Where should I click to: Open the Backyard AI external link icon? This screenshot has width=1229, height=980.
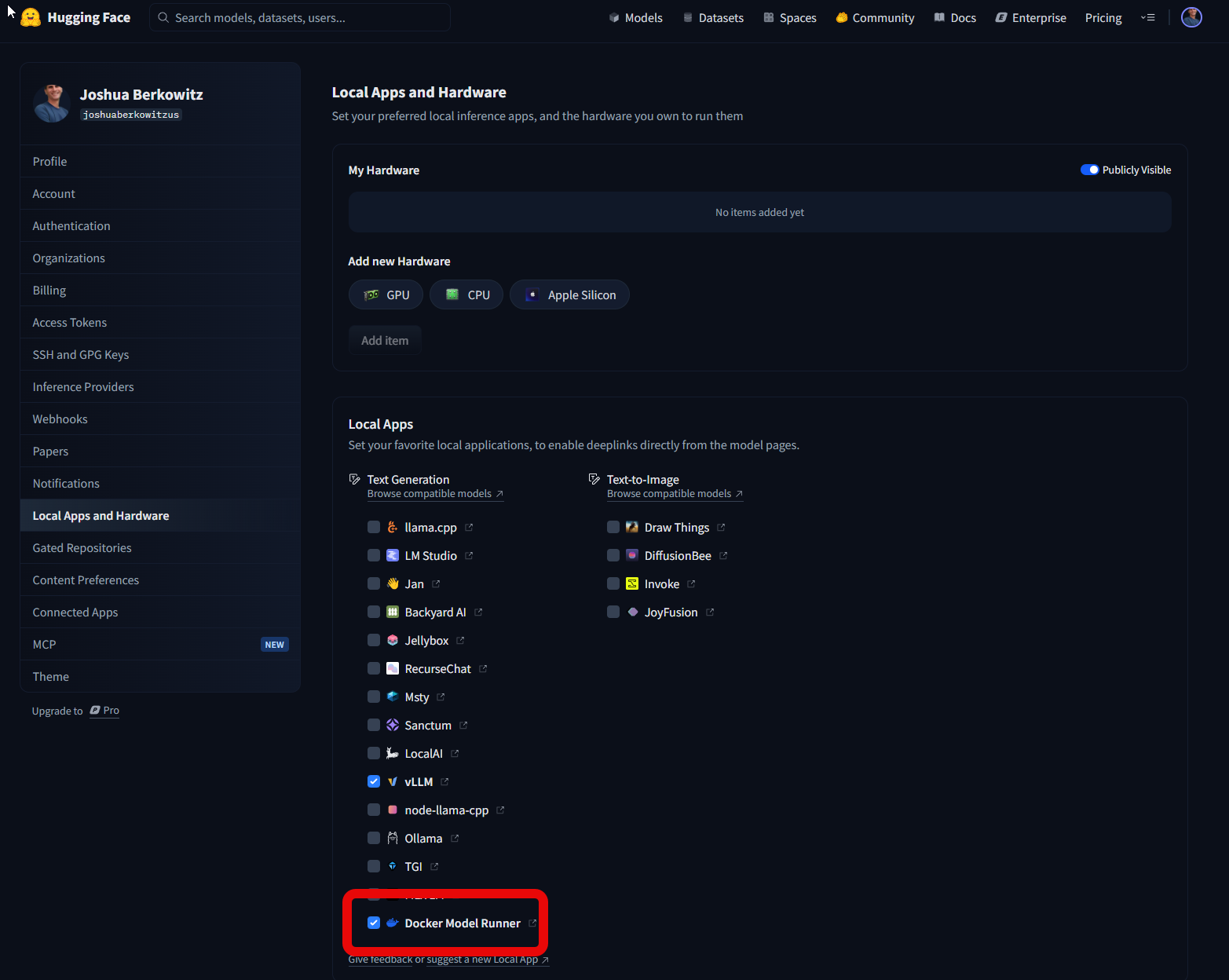478,612
